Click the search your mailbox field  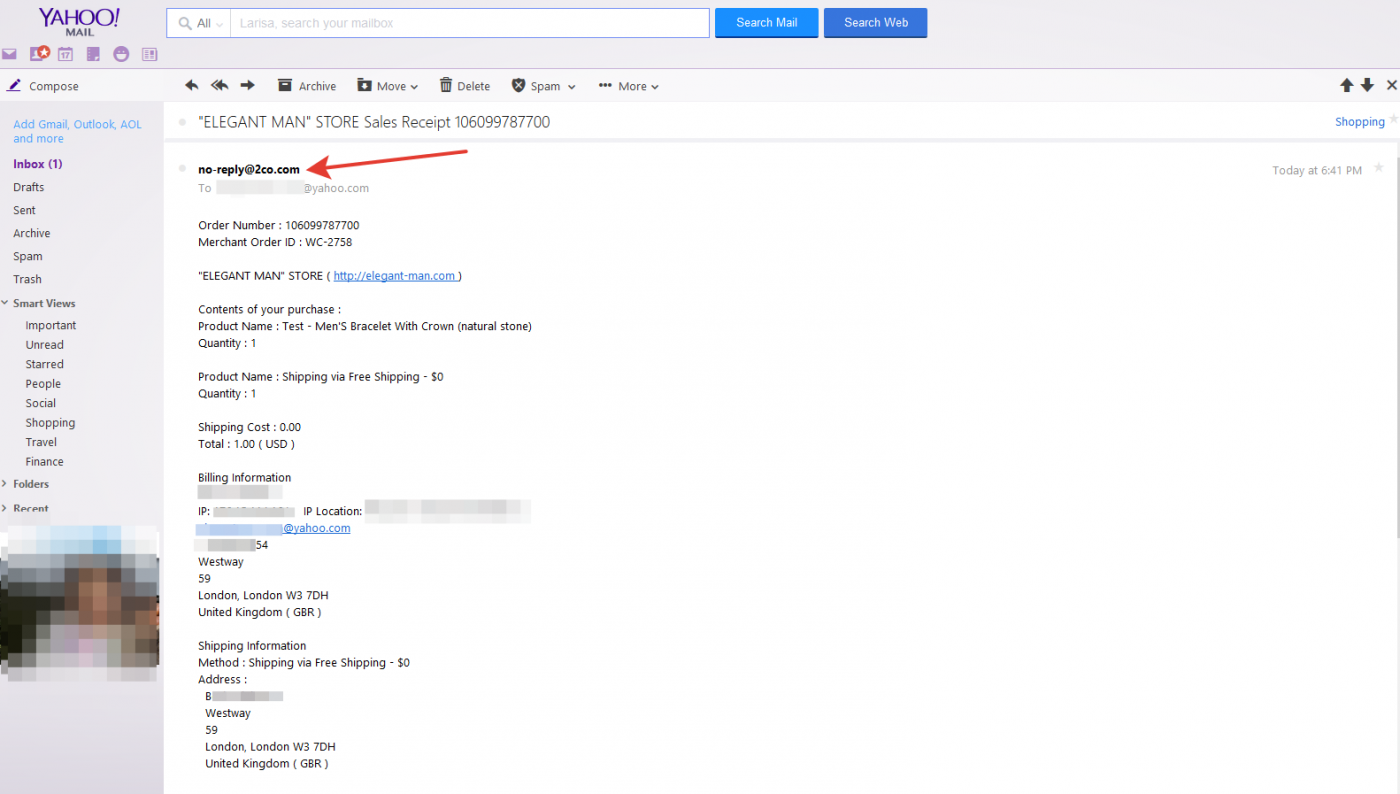click(470, 23)
